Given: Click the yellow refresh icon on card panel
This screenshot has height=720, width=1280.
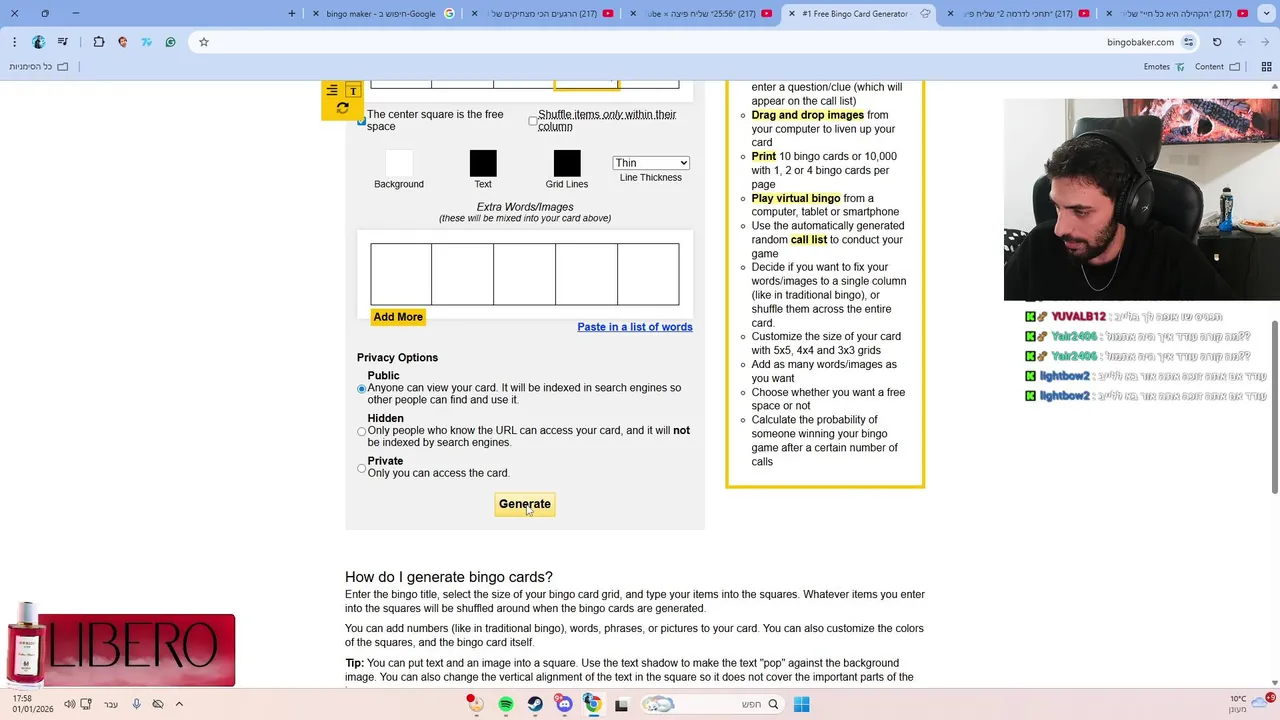Looking at the screenshot, I should [342, 108].
